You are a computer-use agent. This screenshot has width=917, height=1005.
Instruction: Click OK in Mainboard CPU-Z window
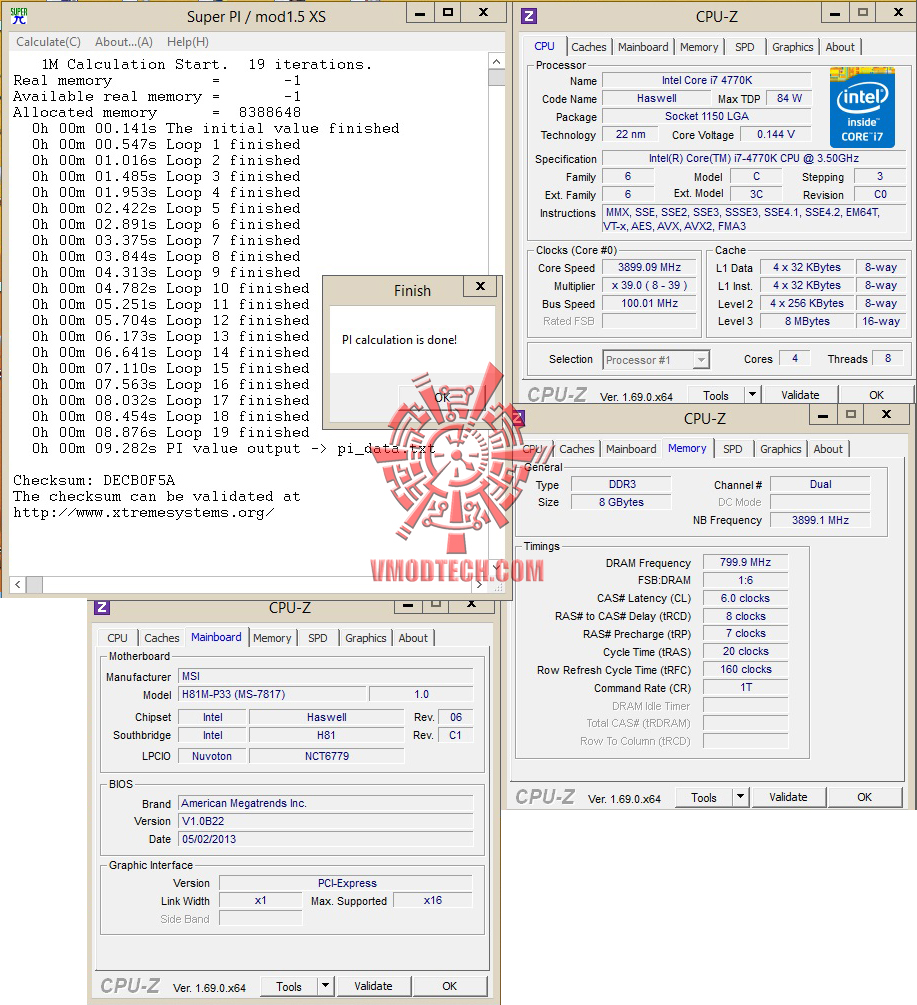(x=449, y=986)
